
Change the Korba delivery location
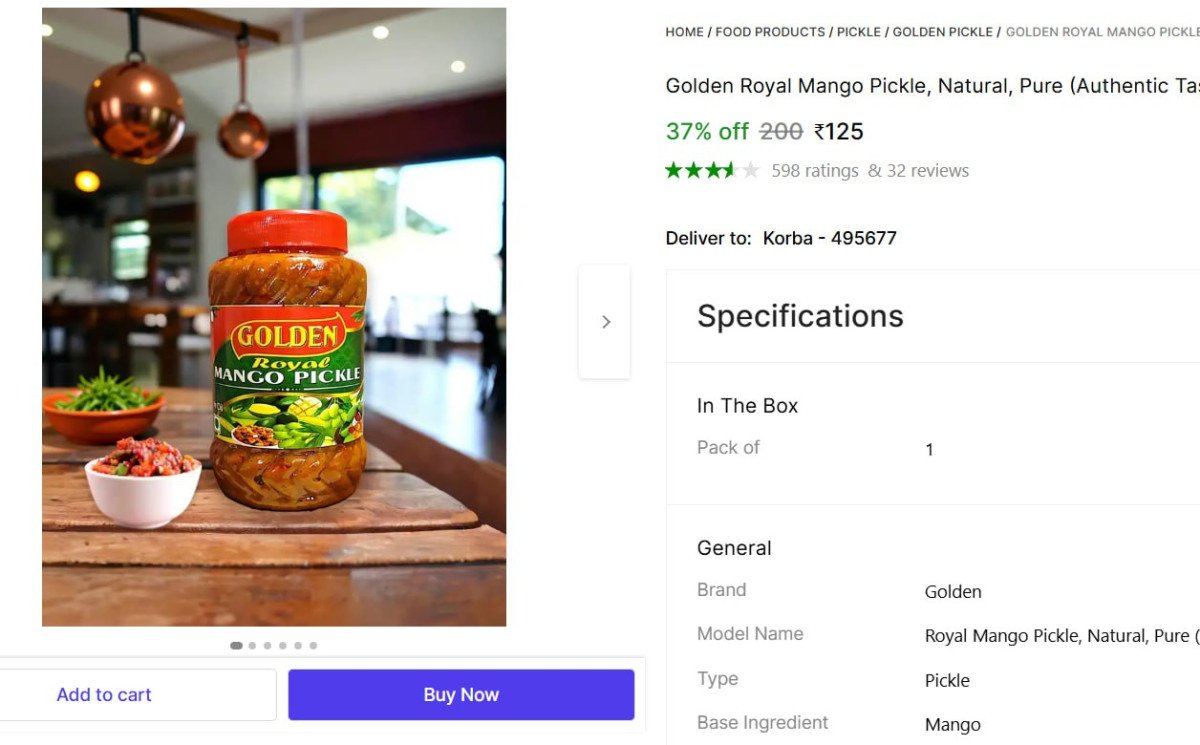pyautogui.click(x=830, y=238)
